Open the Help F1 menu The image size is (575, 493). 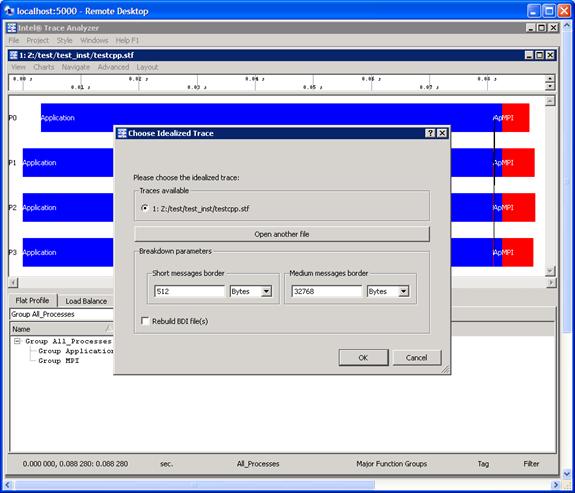coord(127,40)
